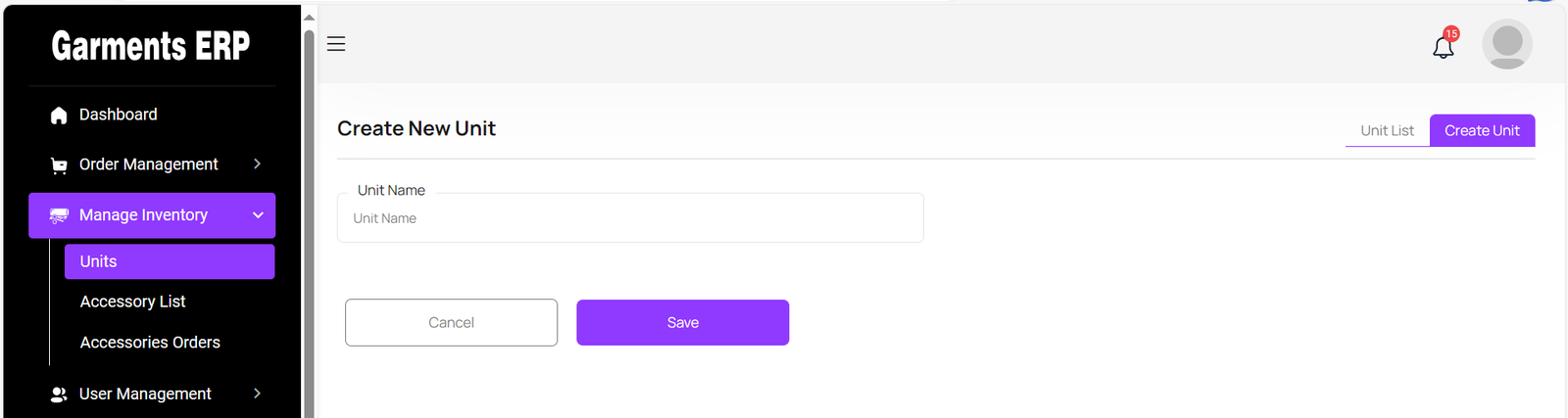
Task: Switch to the Unit List tab
Action: pyautogui.click(x=1387, y=130)
